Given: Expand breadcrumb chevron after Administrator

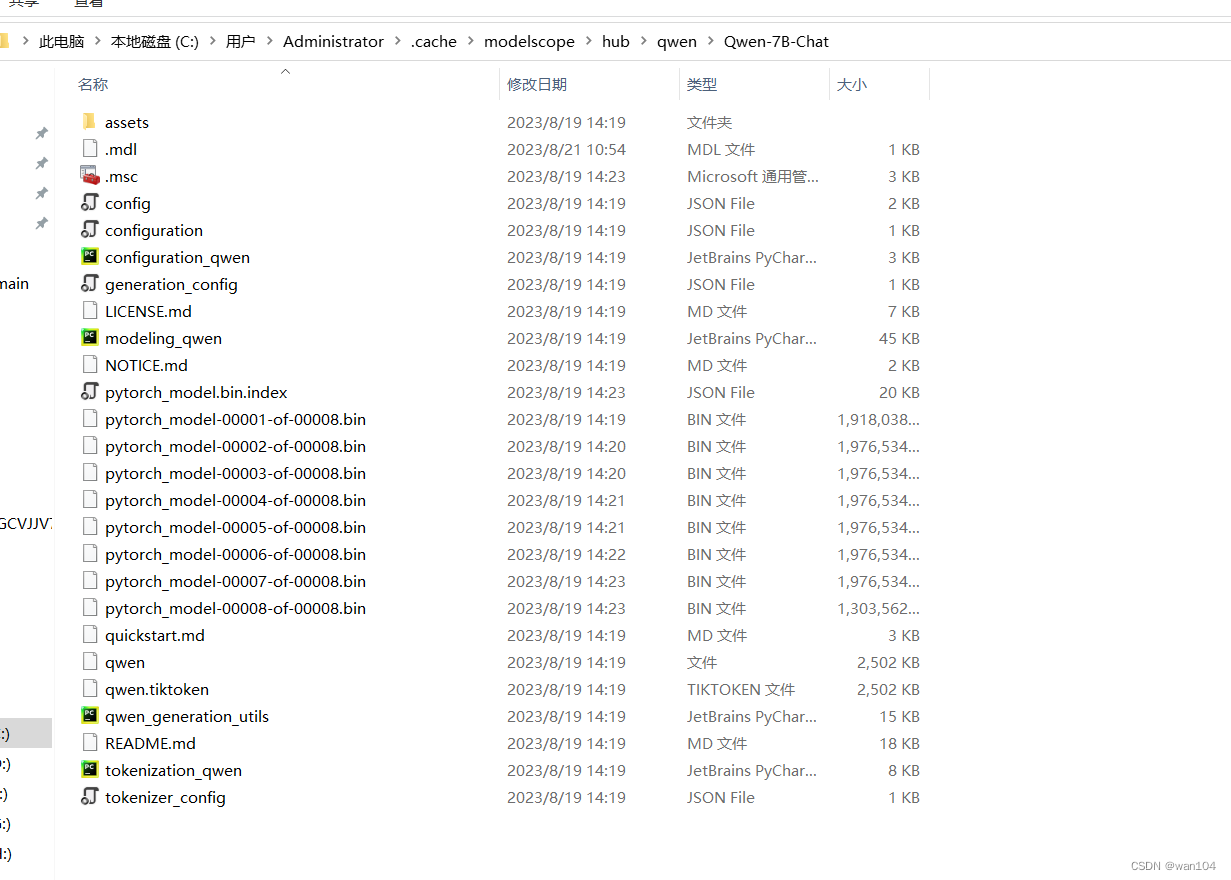Looking at the screenshot, I should [397, 42].
